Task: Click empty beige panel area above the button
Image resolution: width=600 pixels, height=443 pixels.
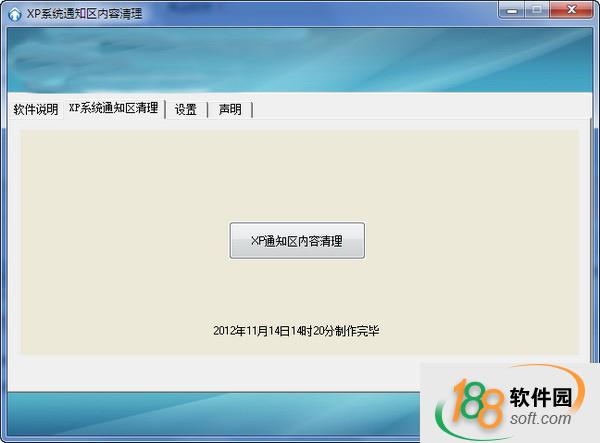Action: point(300,170)
